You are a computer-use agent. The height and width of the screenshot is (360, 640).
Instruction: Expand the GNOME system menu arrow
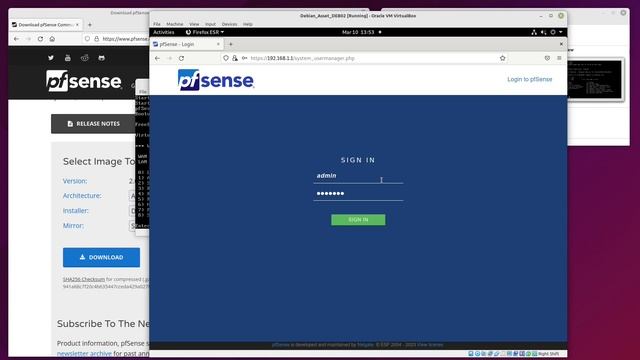[561, 32]
